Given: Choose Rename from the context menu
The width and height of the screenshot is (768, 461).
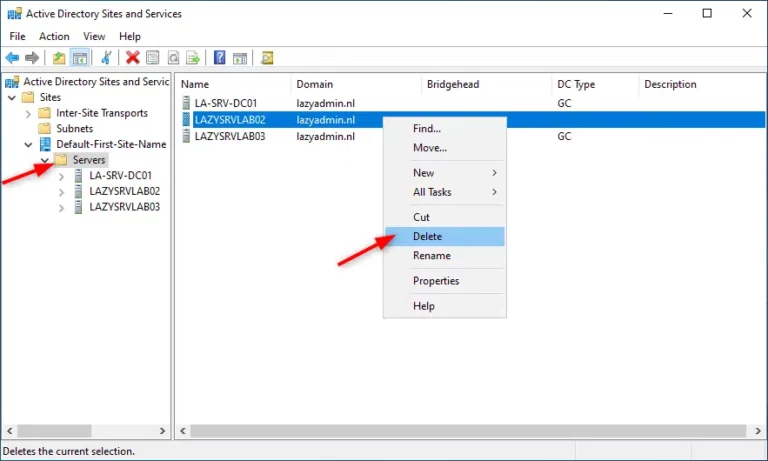Looking at the screenshot, I should coord(445,255).
